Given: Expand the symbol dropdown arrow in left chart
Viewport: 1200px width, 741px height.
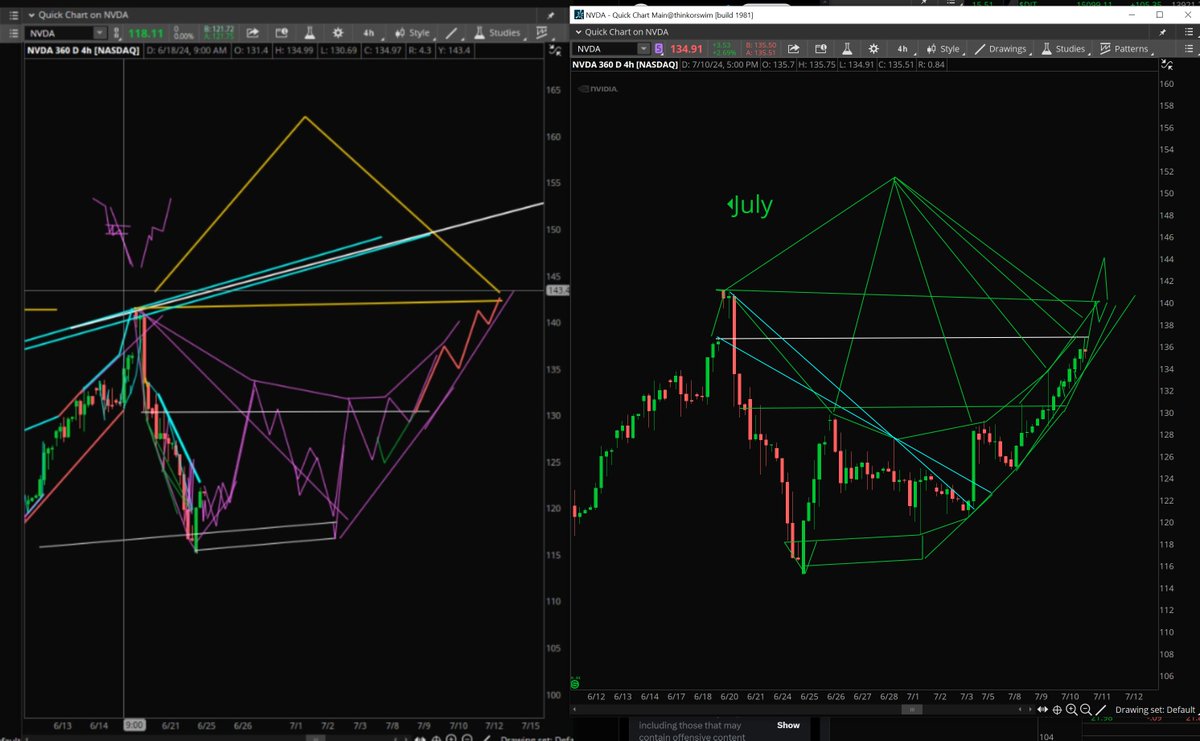Looking at the screenshot, I should click(100, 33).
